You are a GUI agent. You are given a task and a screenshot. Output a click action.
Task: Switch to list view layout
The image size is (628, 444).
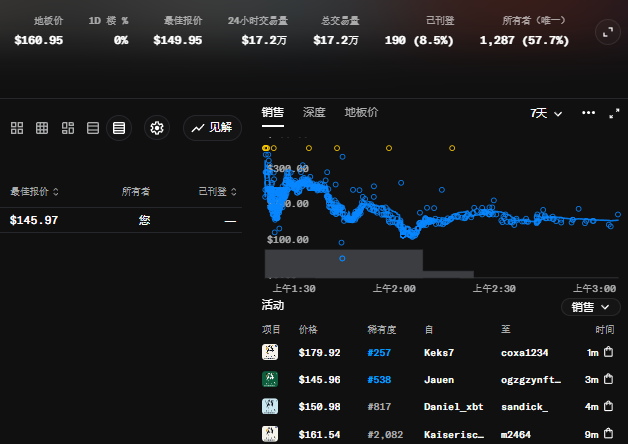point(93,128)
